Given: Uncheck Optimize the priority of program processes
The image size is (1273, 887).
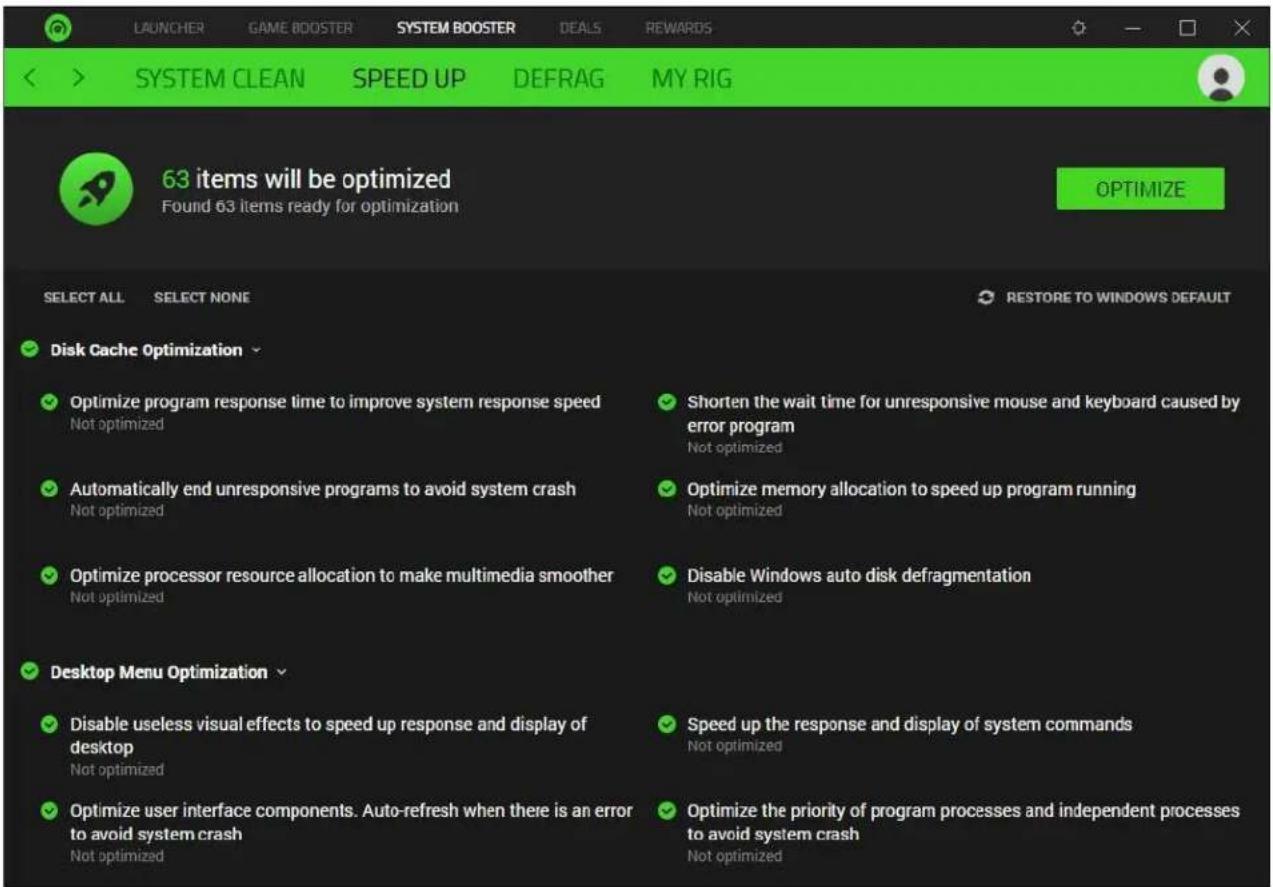Looking at the screenshot, I should click(666, 810).
